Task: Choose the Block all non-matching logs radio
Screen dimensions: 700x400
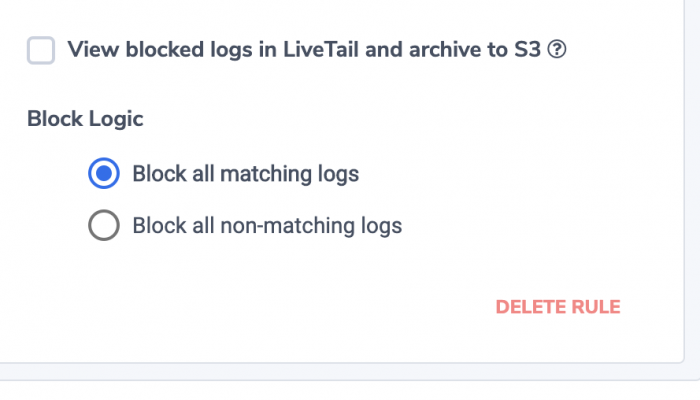Action: (104, 225)
